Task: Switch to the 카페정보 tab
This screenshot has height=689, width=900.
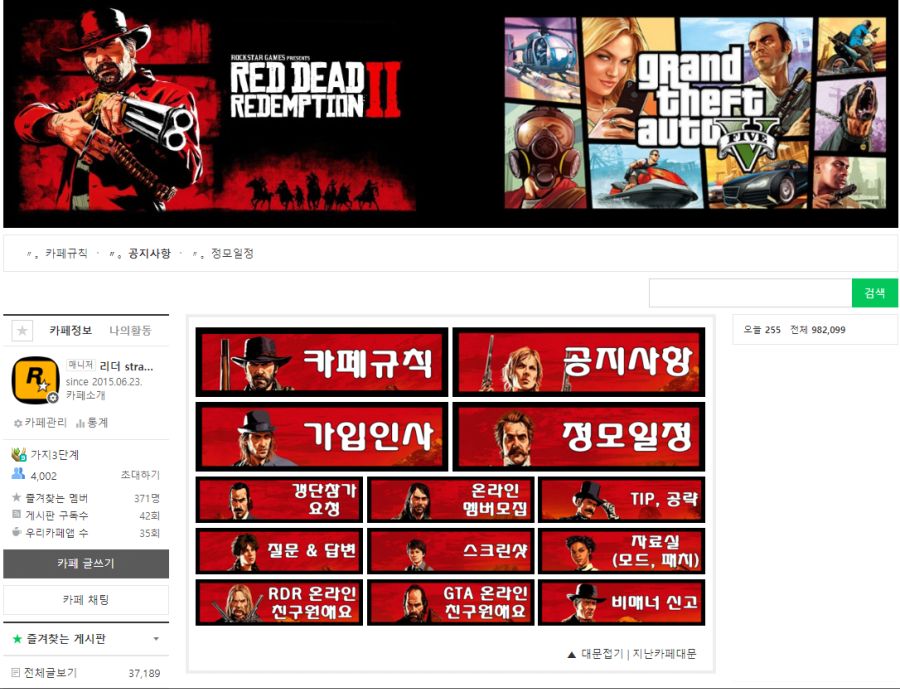Action: pyautogui.click(x=70, y=331)
